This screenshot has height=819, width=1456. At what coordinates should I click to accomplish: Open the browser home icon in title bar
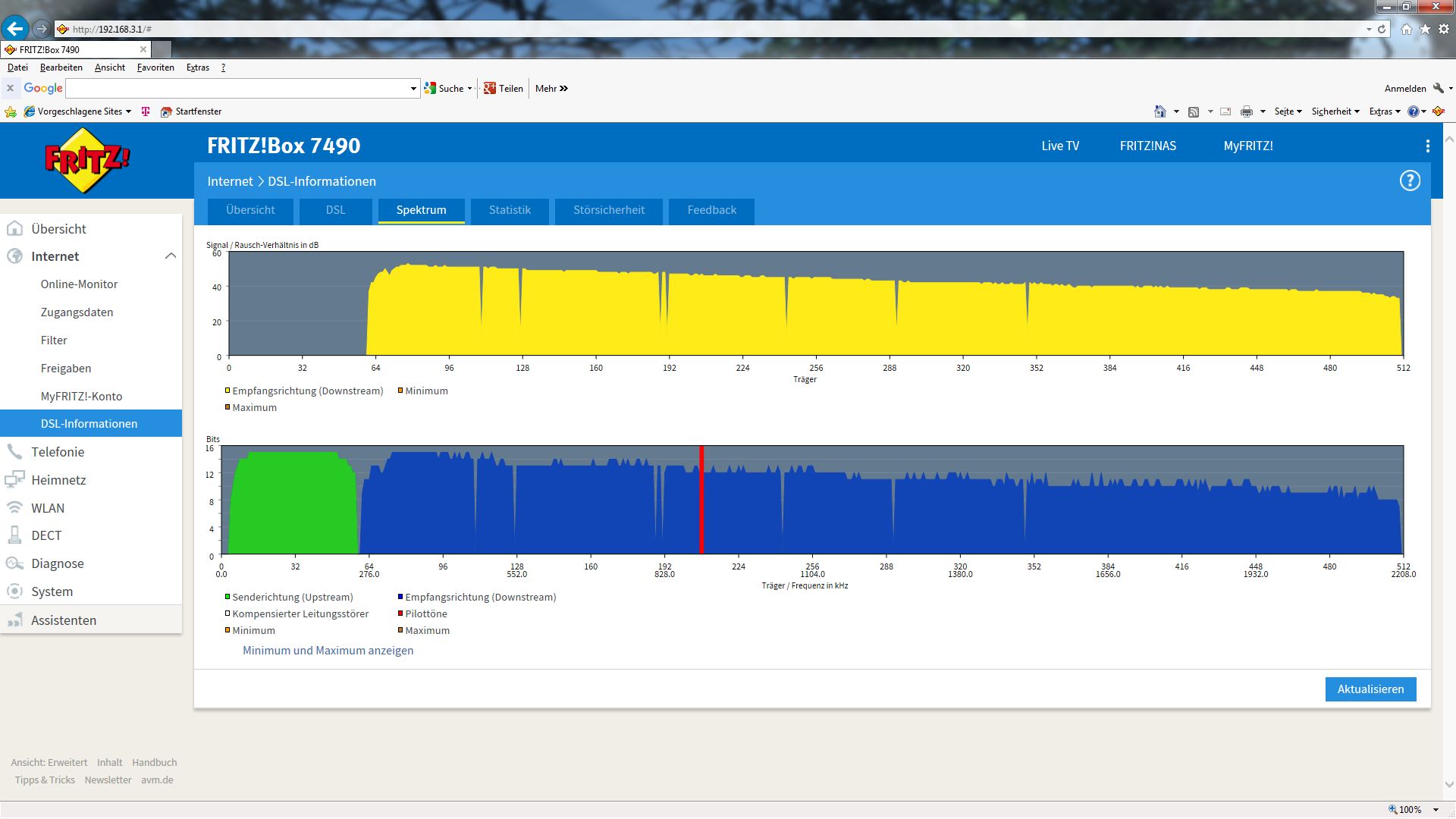point(1407,29)
